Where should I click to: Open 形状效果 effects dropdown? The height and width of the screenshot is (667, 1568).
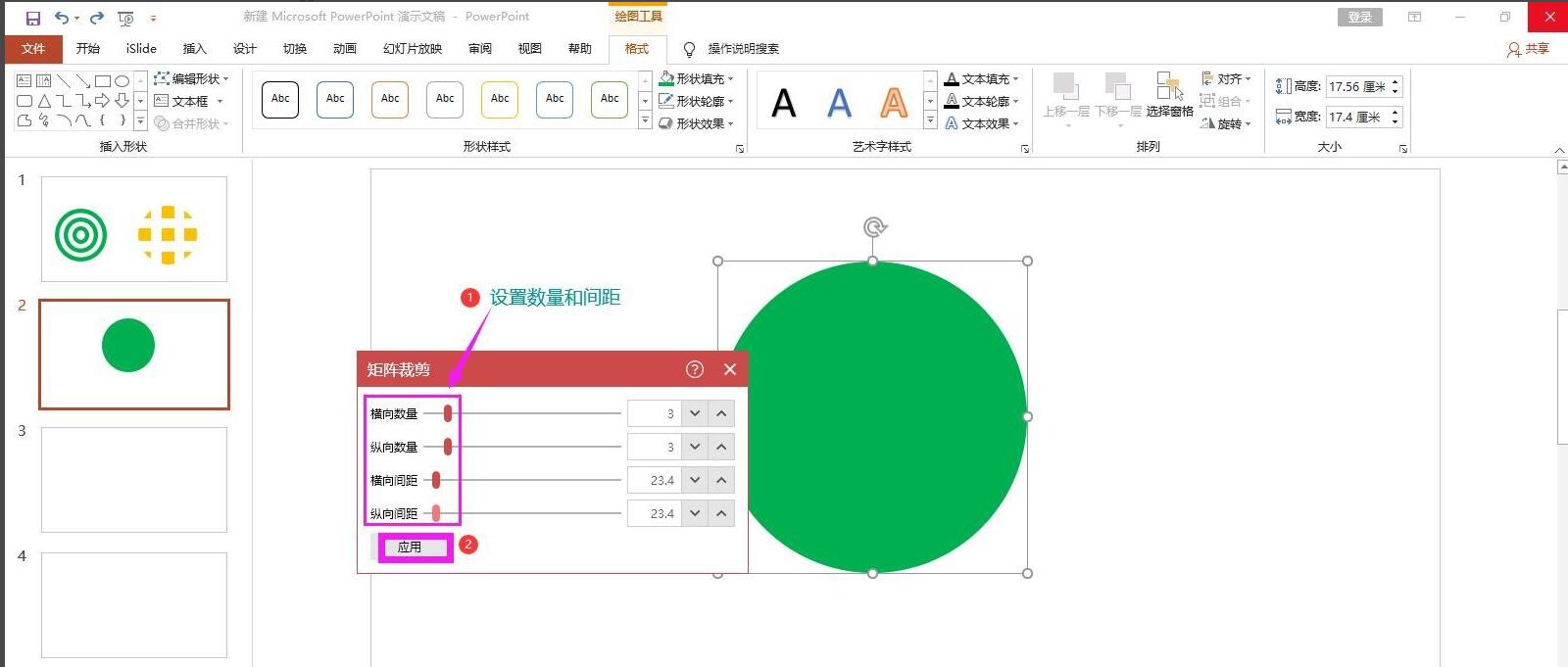click(697, 123)
